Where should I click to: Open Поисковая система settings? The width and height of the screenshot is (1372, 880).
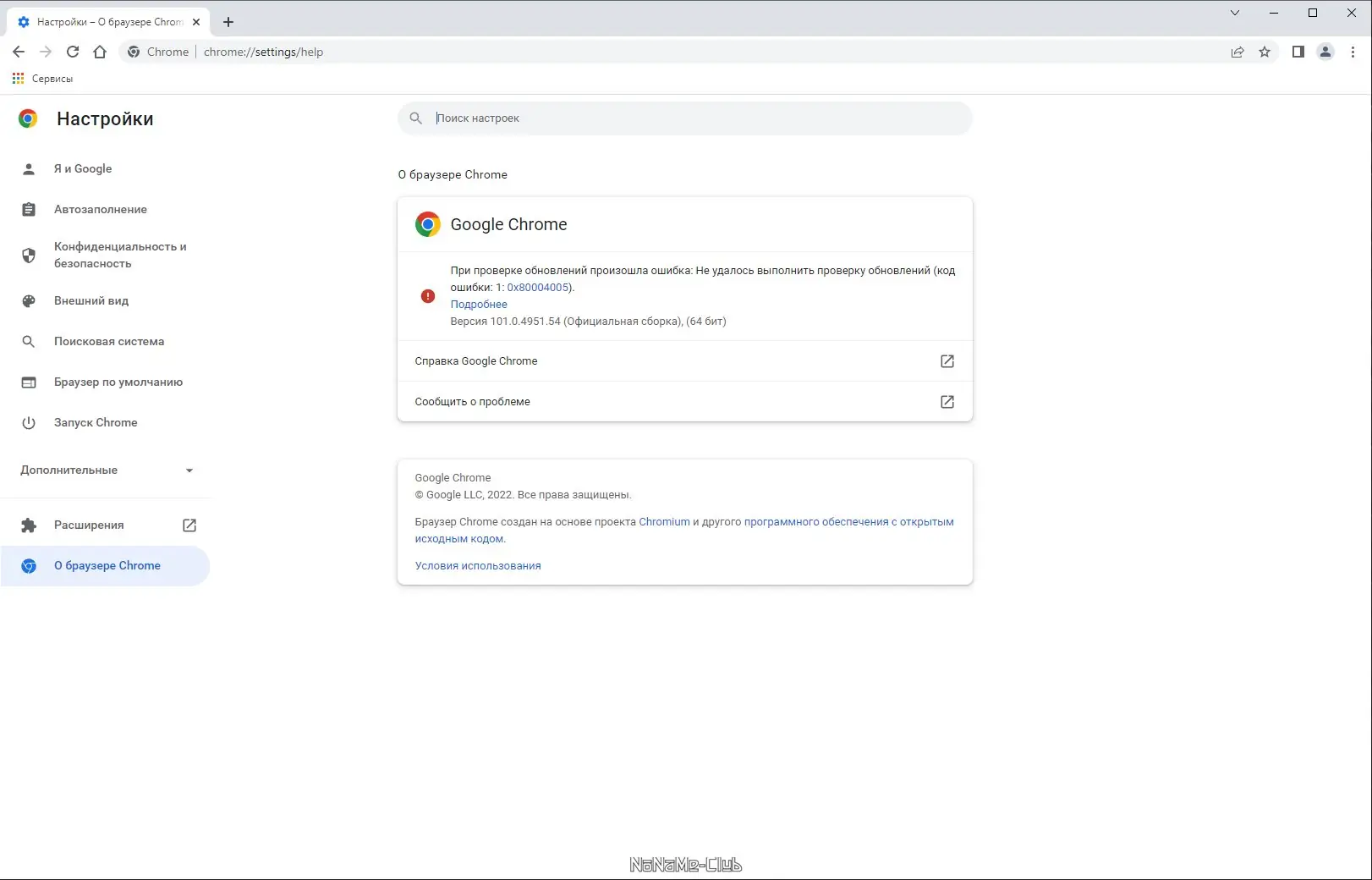(x=109, y=341)
